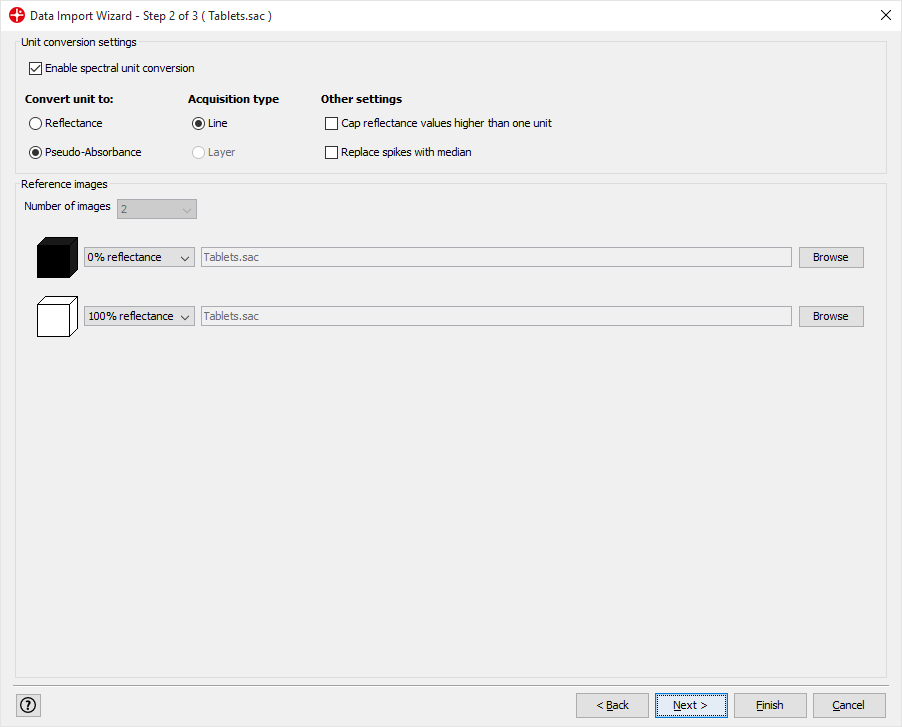Click the red app icon in title bar

16,16
